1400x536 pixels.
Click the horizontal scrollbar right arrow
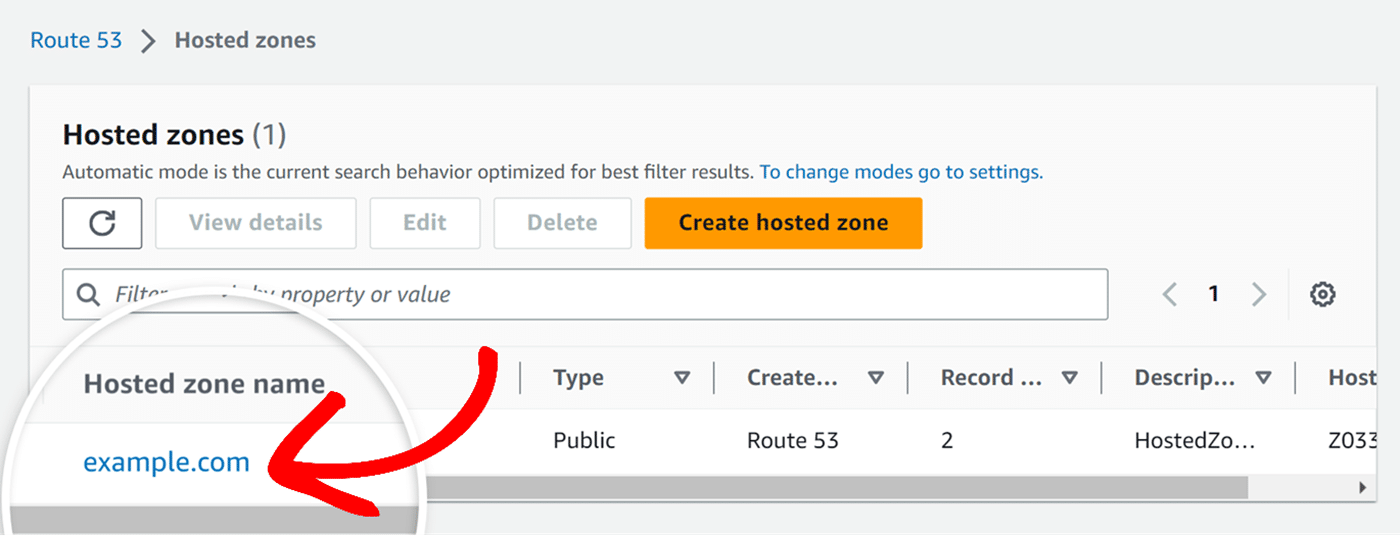(1361, 488)
